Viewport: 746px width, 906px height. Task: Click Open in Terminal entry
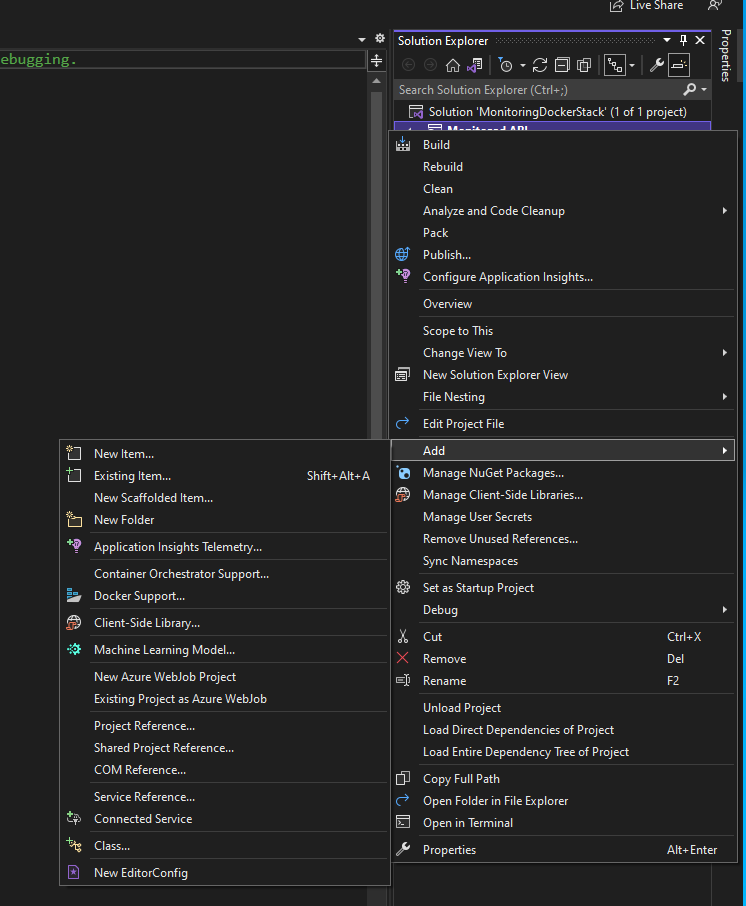pos(563,822)
